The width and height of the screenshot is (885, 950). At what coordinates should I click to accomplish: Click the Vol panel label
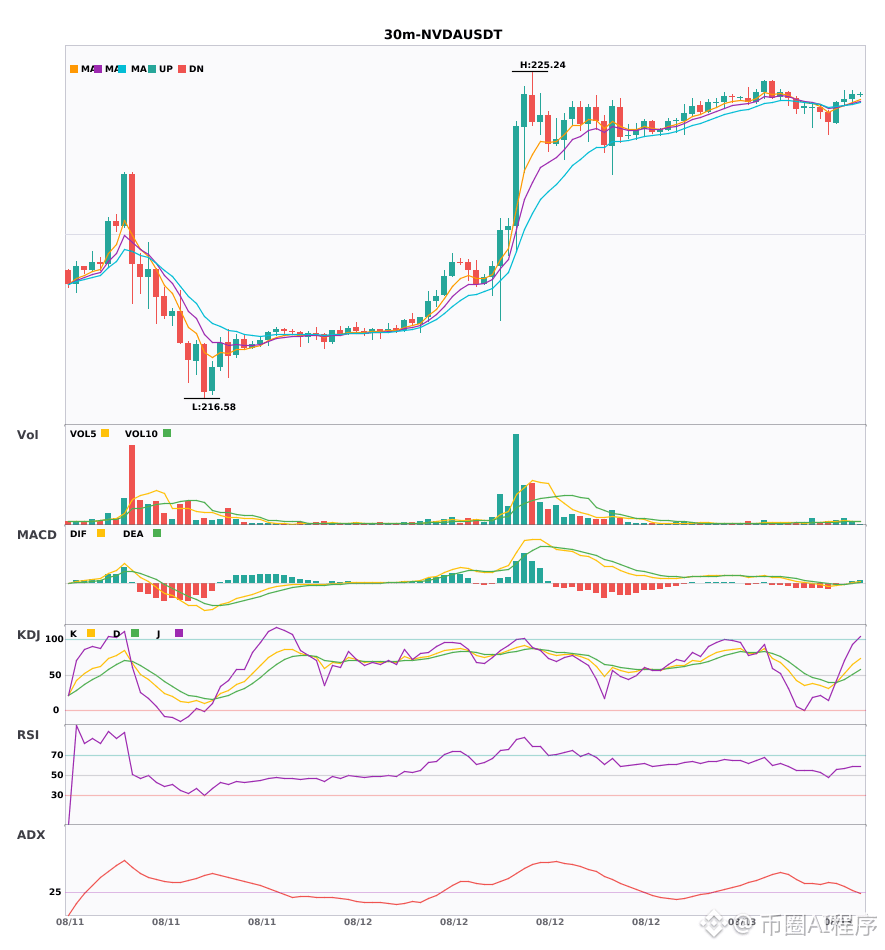27,435
